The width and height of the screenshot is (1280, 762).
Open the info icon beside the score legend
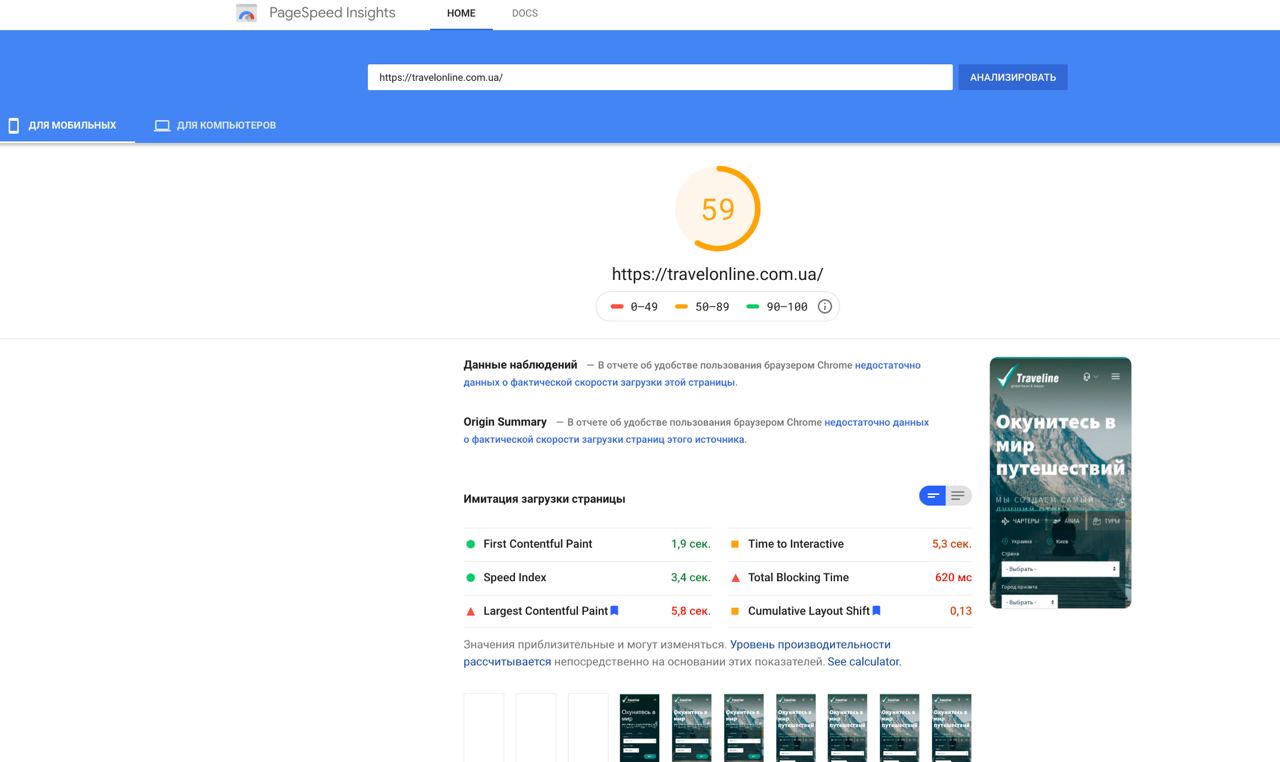click(825, 307)
